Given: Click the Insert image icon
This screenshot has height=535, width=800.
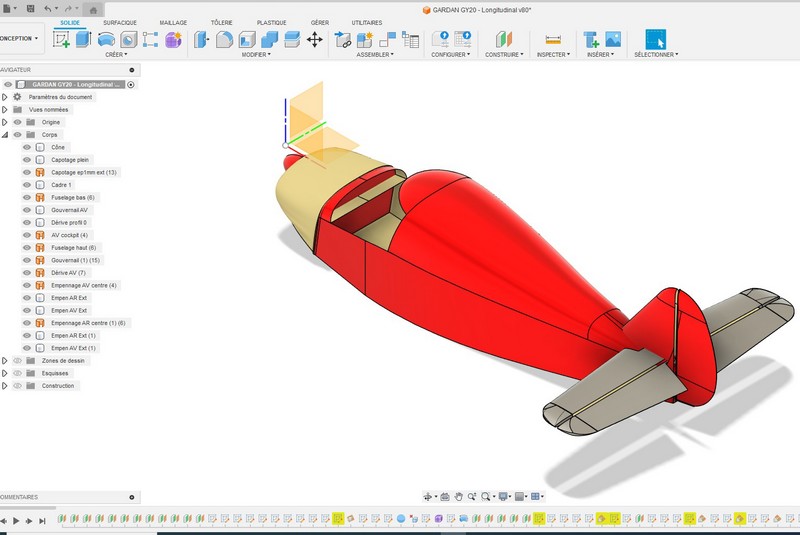Looking at the screenshot, I should [613, 39].
